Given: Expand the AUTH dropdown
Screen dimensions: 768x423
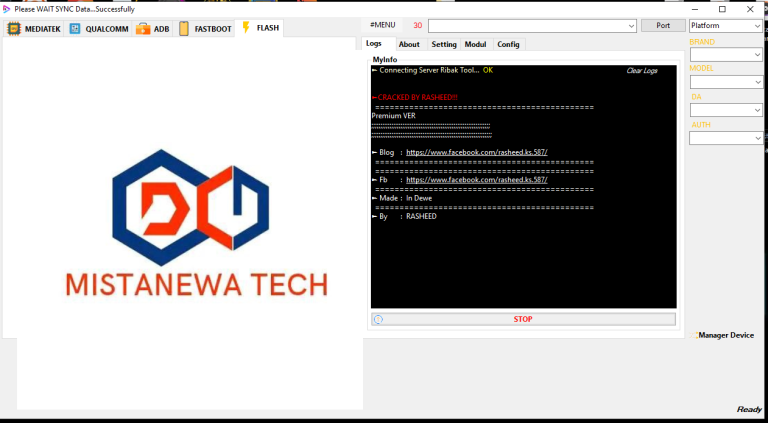Looking at the screenshot, I should [726, 138].
